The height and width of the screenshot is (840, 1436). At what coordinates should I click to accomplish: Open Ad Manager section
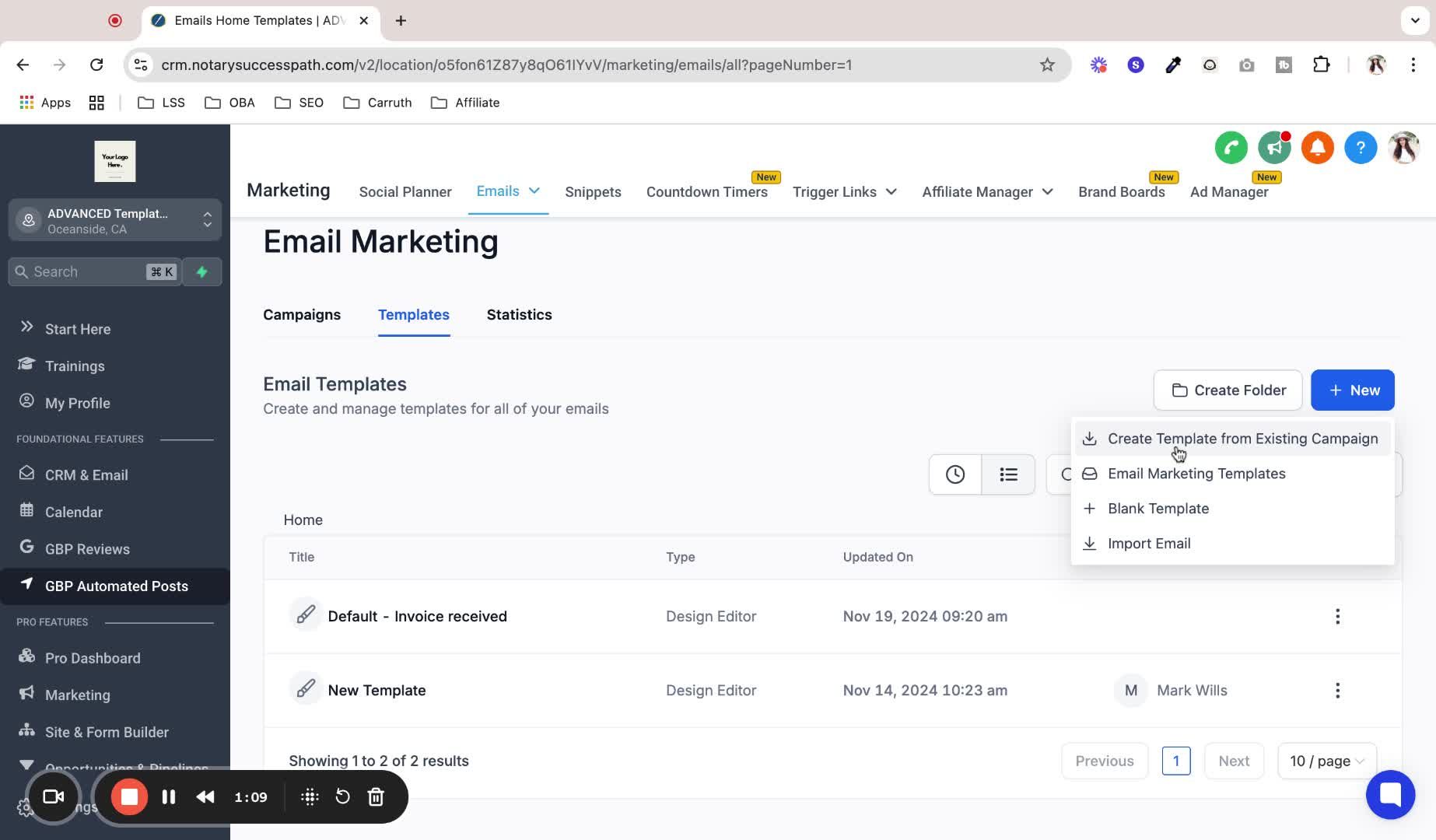pyautogui.click(x=1229, y=192)
